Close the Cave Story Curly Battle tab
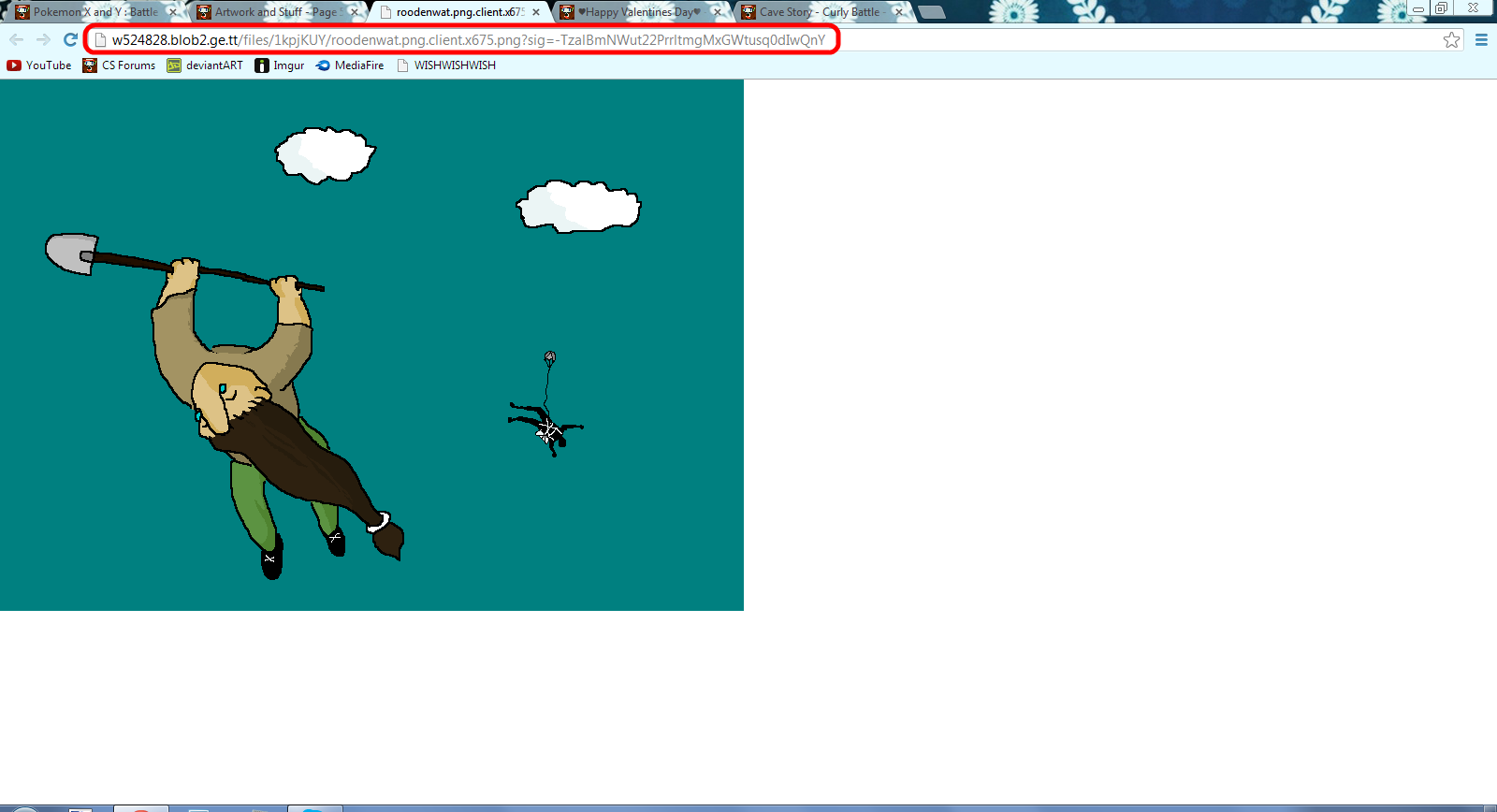The height and width of the screenshot is (812, 1497). point(899,12)
